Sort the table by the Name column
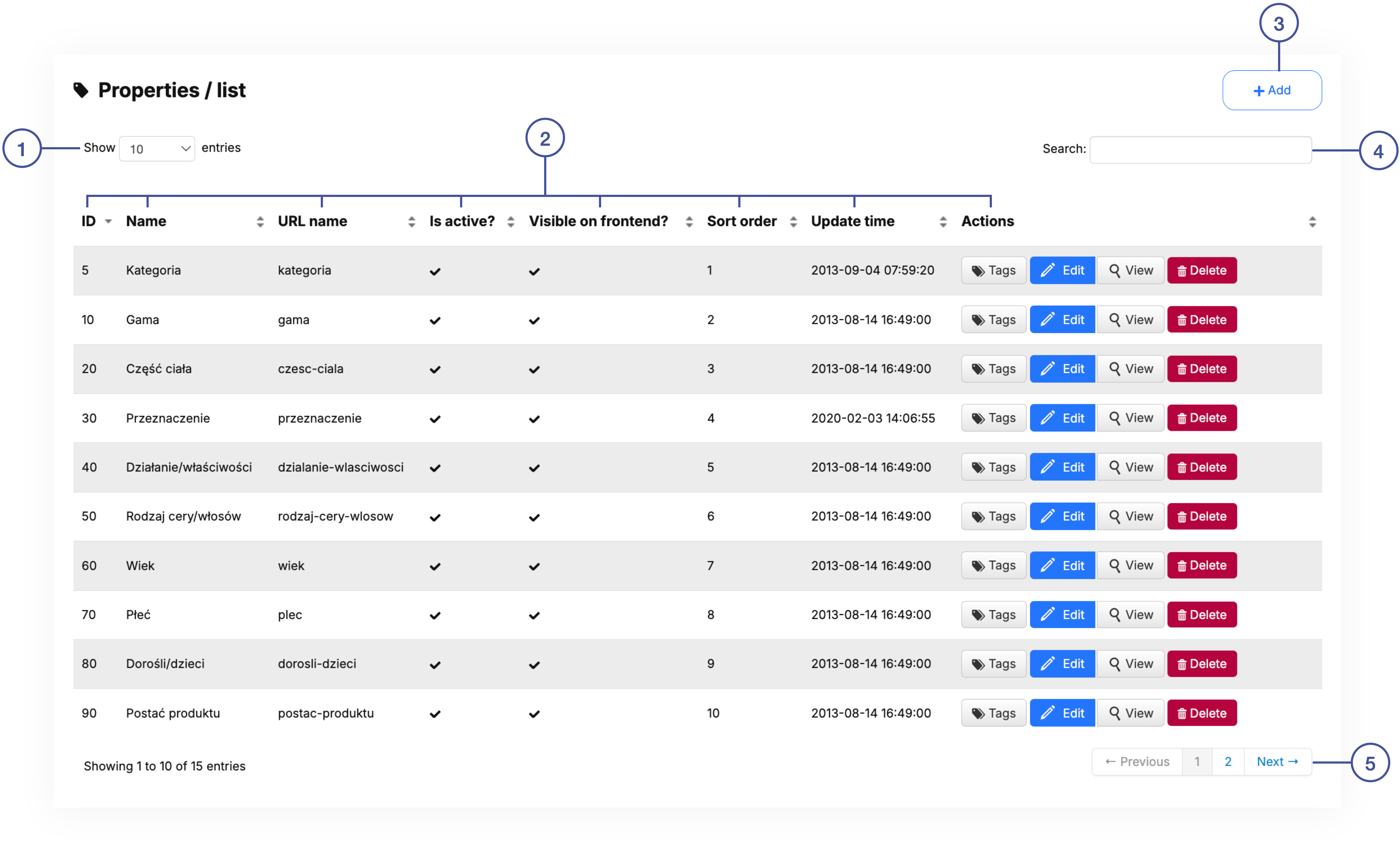 point(146,221)
